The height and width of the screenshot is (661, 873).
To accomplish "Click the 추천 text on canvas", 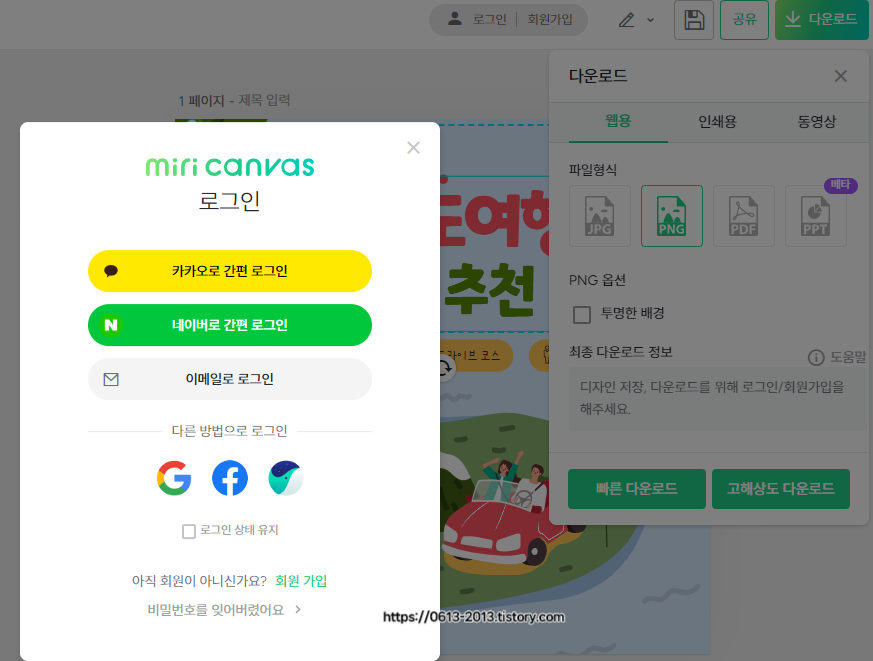I will point(490,291).
